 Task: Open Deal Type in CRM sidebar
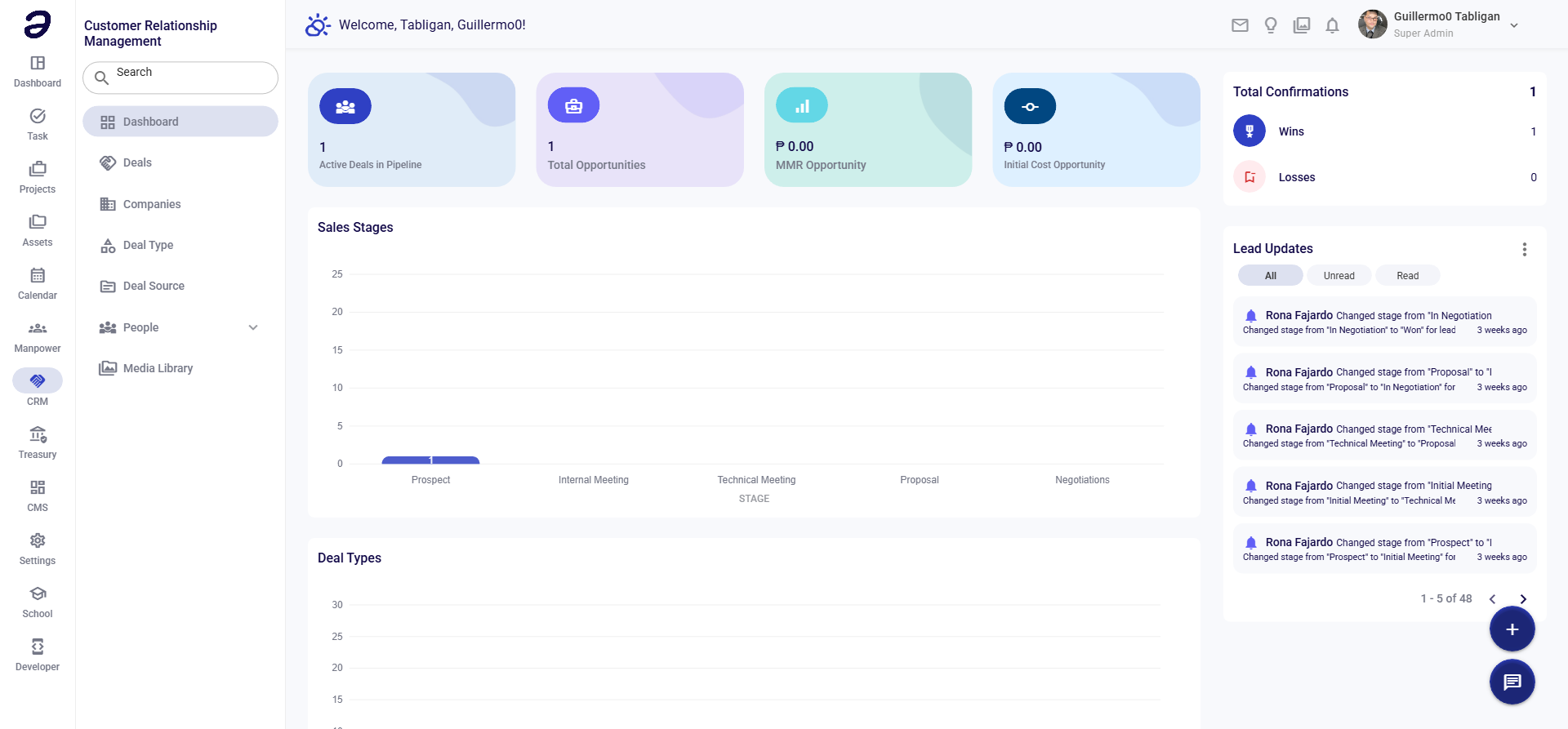[x=180, y=245]
